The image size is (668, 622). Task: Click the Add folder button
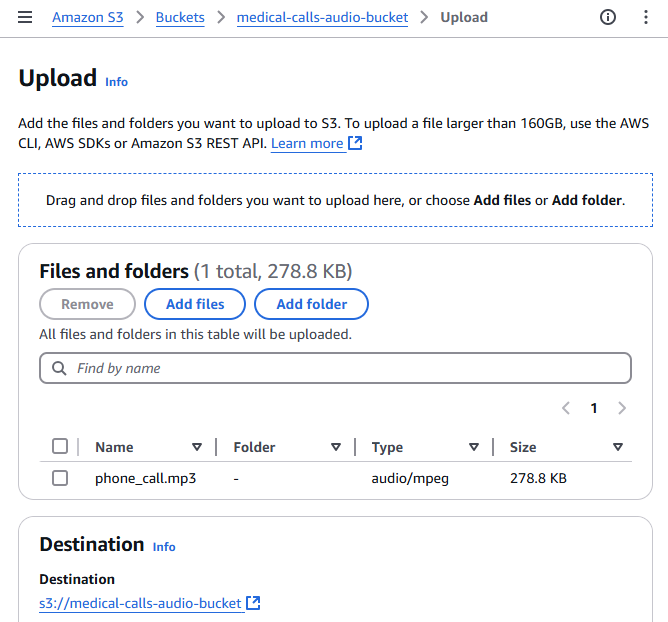coord(311,304)
